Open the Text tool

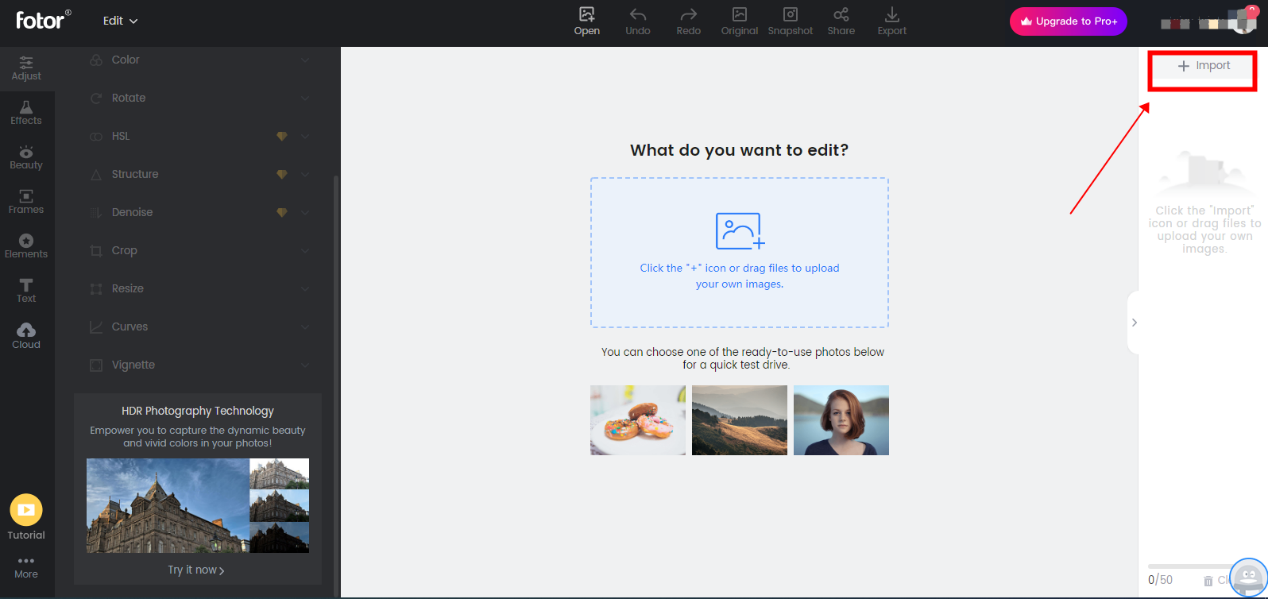tap(26, 290)
